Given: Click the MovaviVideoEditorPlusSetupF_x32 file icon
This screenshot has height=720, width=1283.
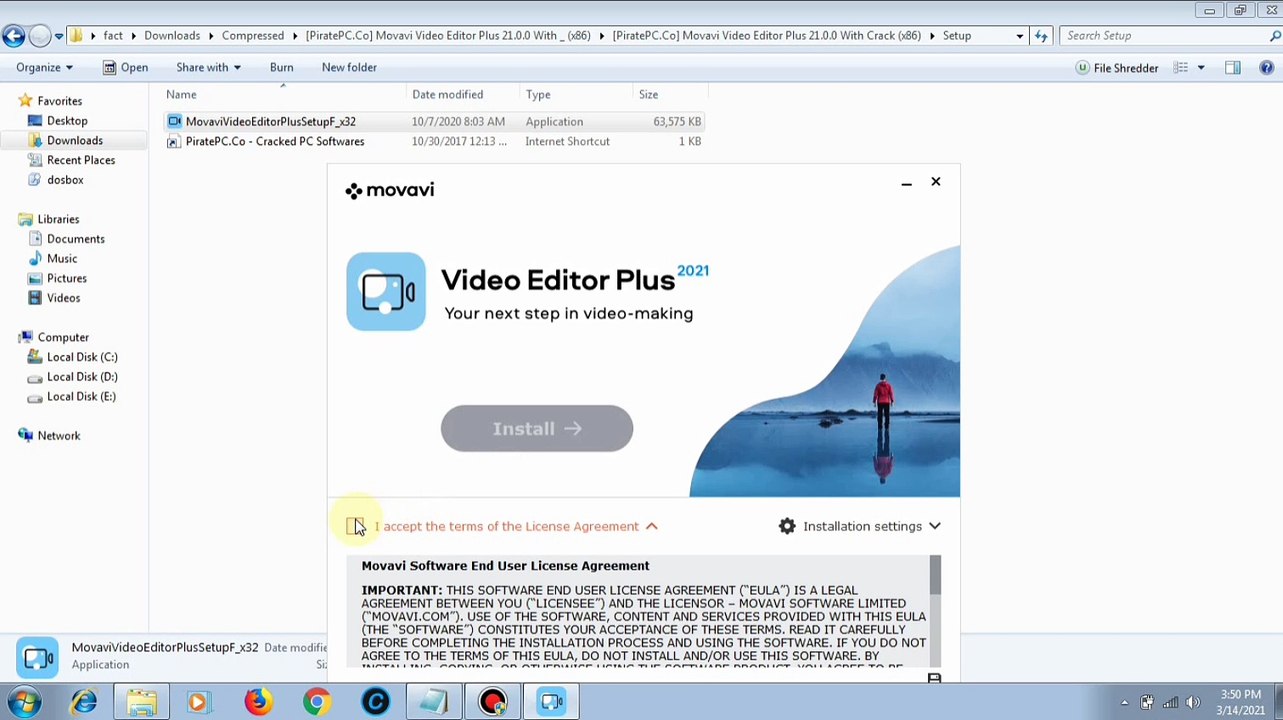Looking at the screenshot, I should pos(174,121).
